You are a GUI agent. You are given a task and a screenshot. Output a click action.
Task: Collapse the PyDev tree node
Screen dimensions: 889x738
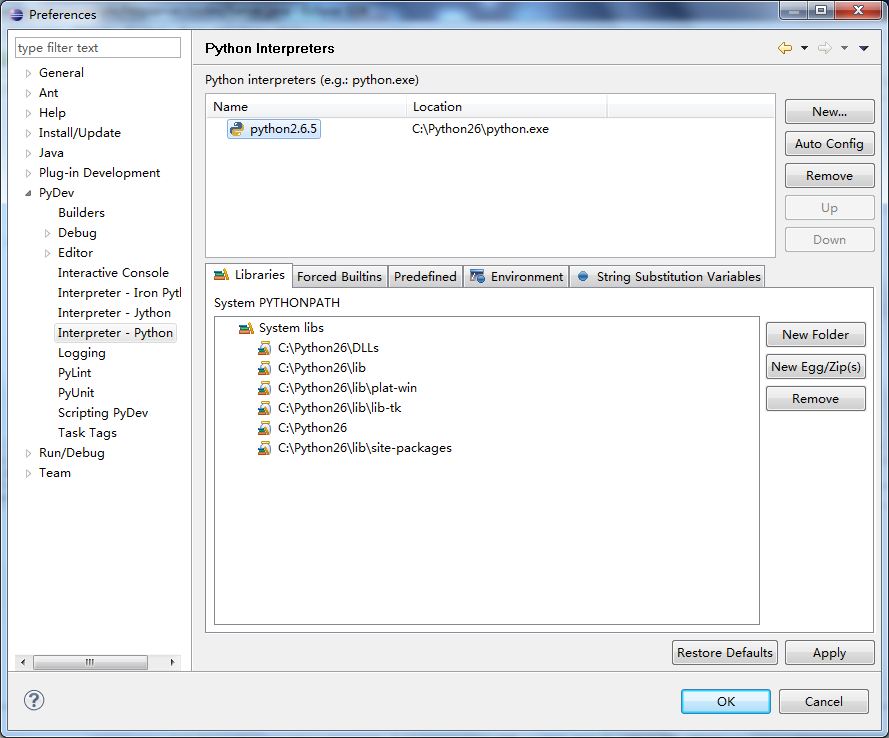[x=28, y=193]
